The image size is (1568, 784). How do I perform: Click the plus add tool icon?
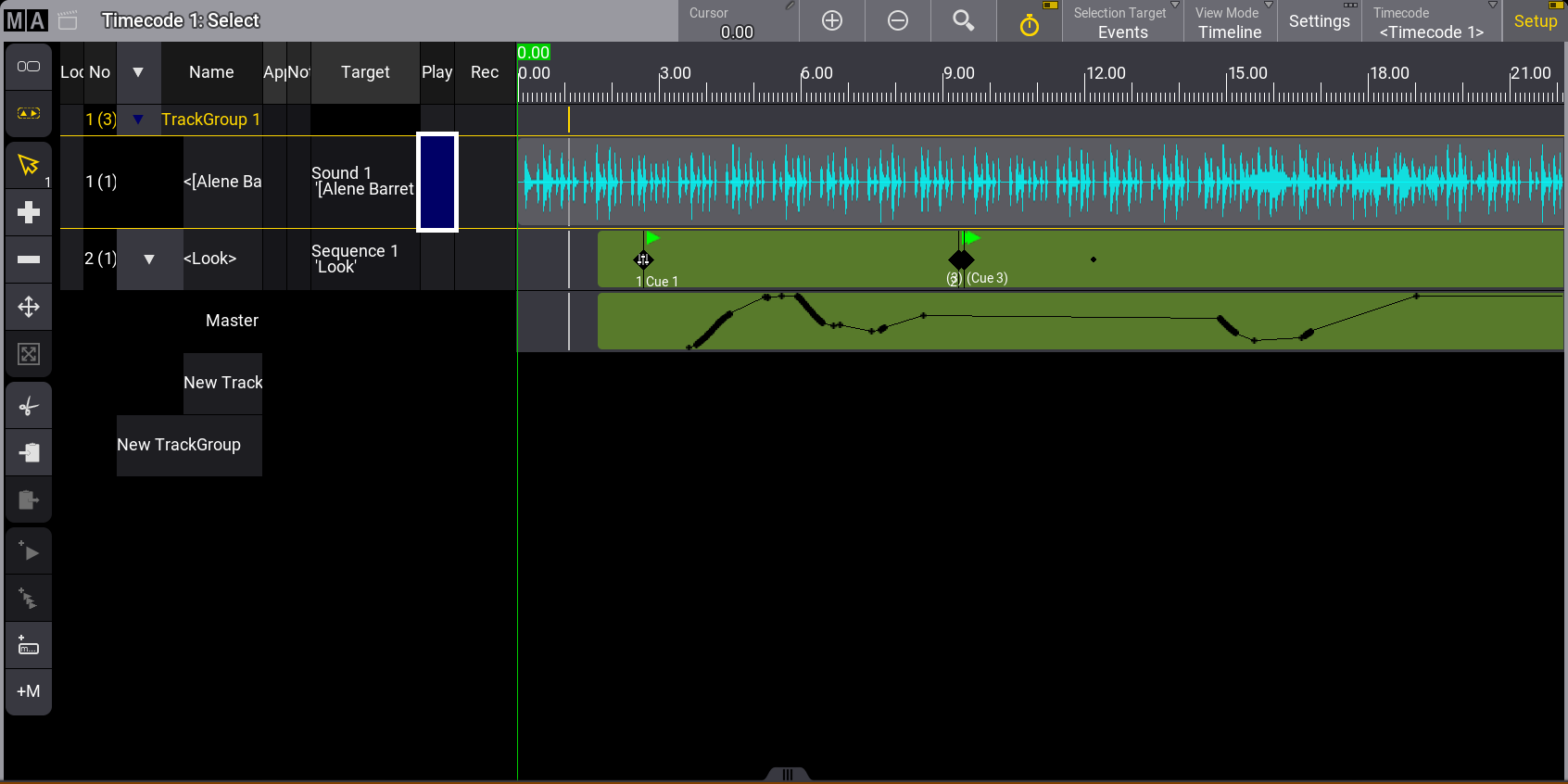[x=29, y=212]
